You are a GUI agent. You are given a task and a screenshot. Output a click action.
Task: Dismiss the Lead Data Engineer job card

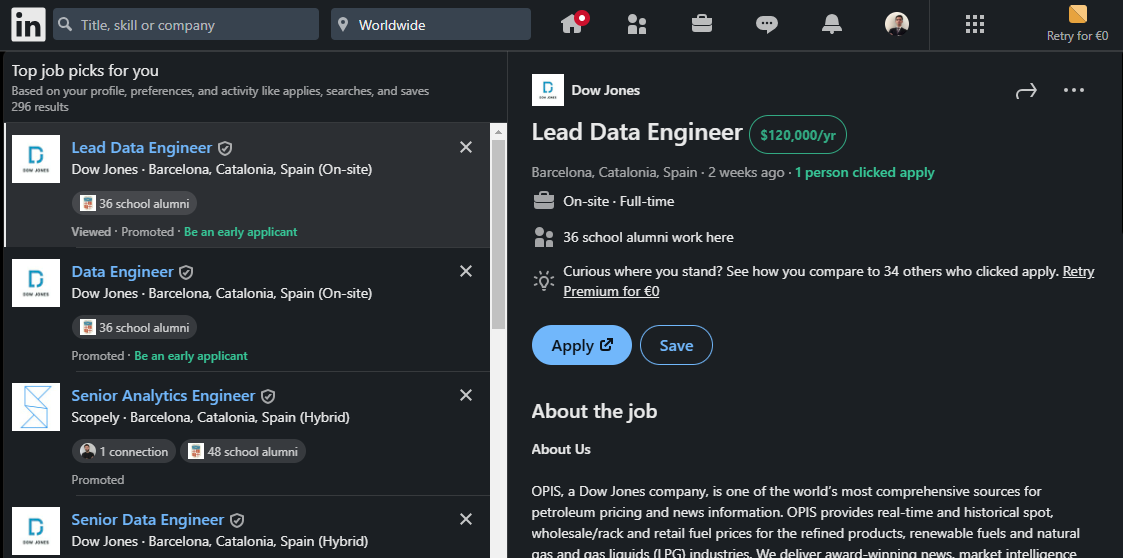point(466,147)
